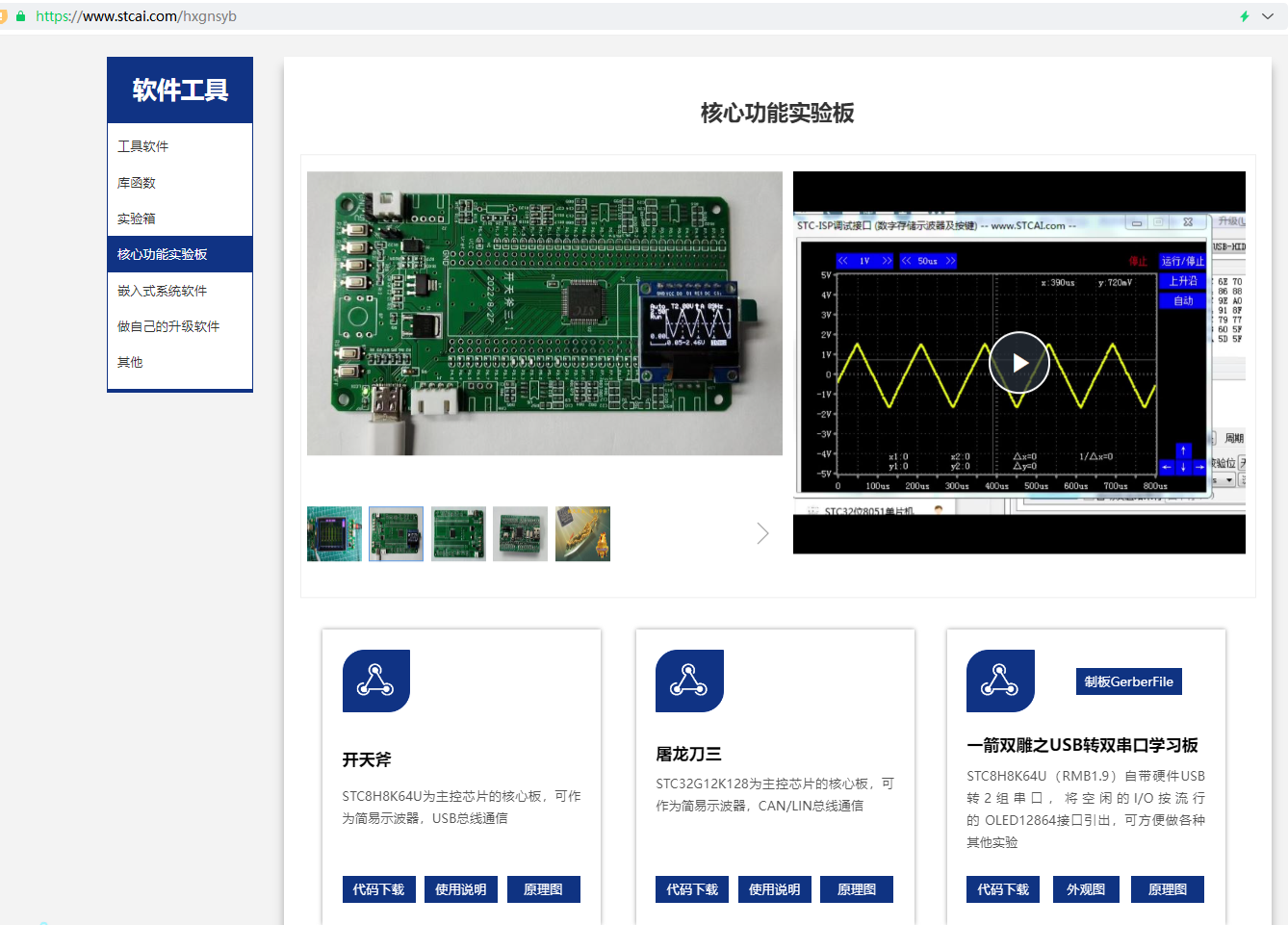Viewport: 1288px width, 925px height.
Task: Open 使用说明 for 开天斧
Action: point(461,889)
